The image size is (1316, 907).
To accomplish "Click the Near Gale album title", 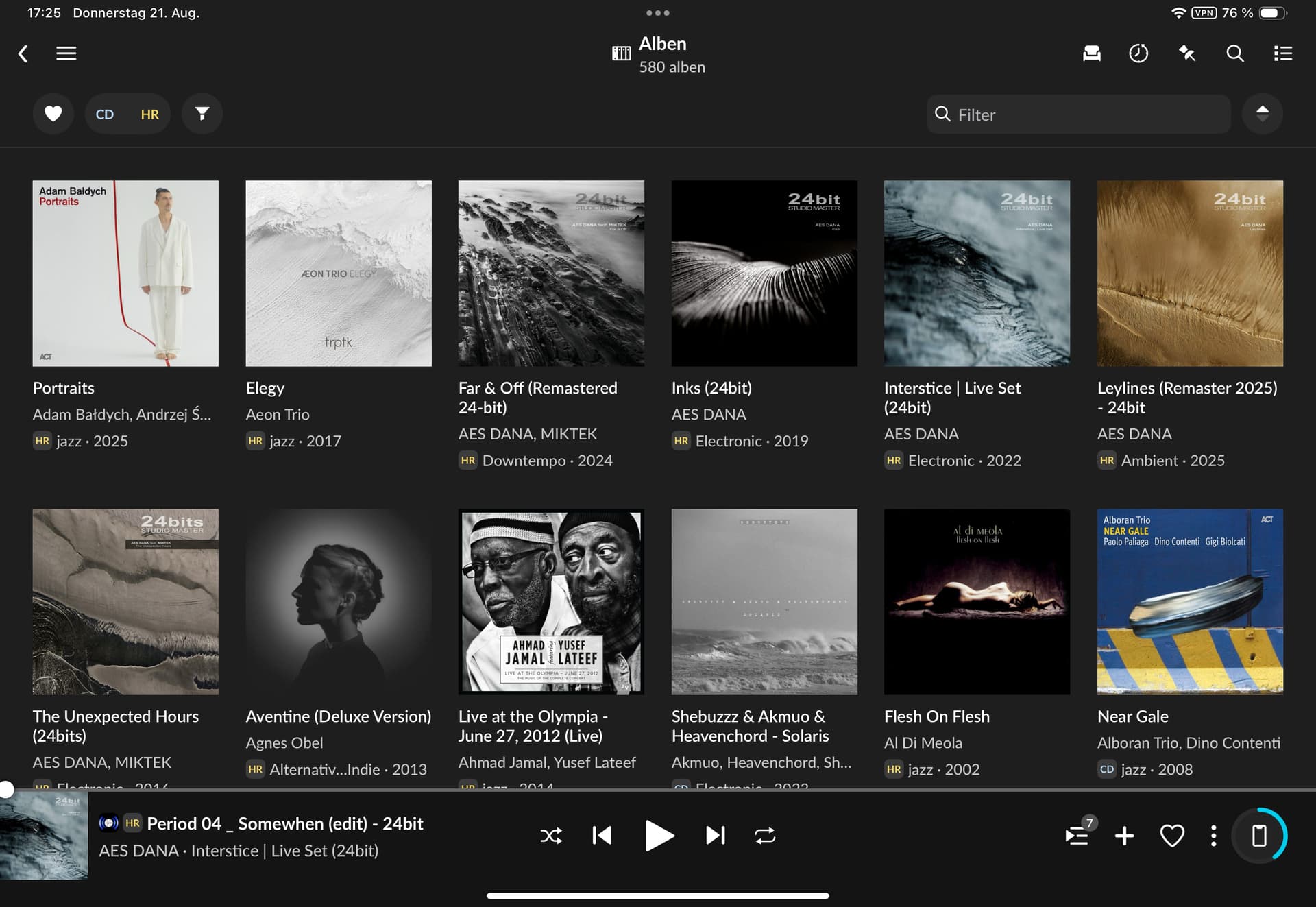I will (1133, 716).
